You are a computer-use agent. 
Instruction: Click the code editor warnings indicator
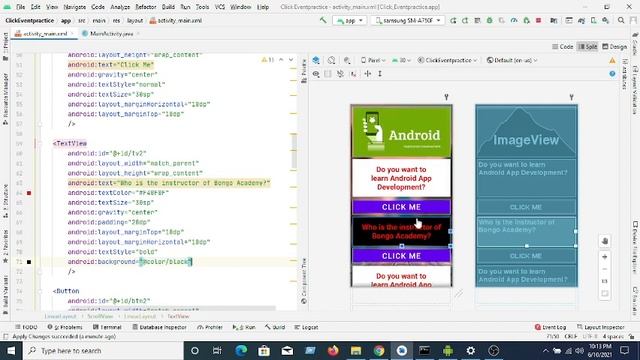(267, 60)
